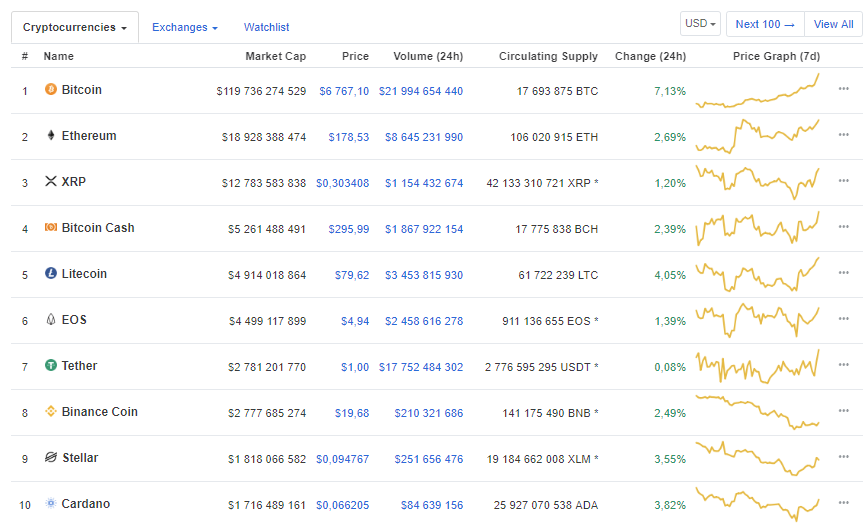867x527 pixels.
Task: Click the Ethereum diamond logo icon
Action: (x=50, y=135)
